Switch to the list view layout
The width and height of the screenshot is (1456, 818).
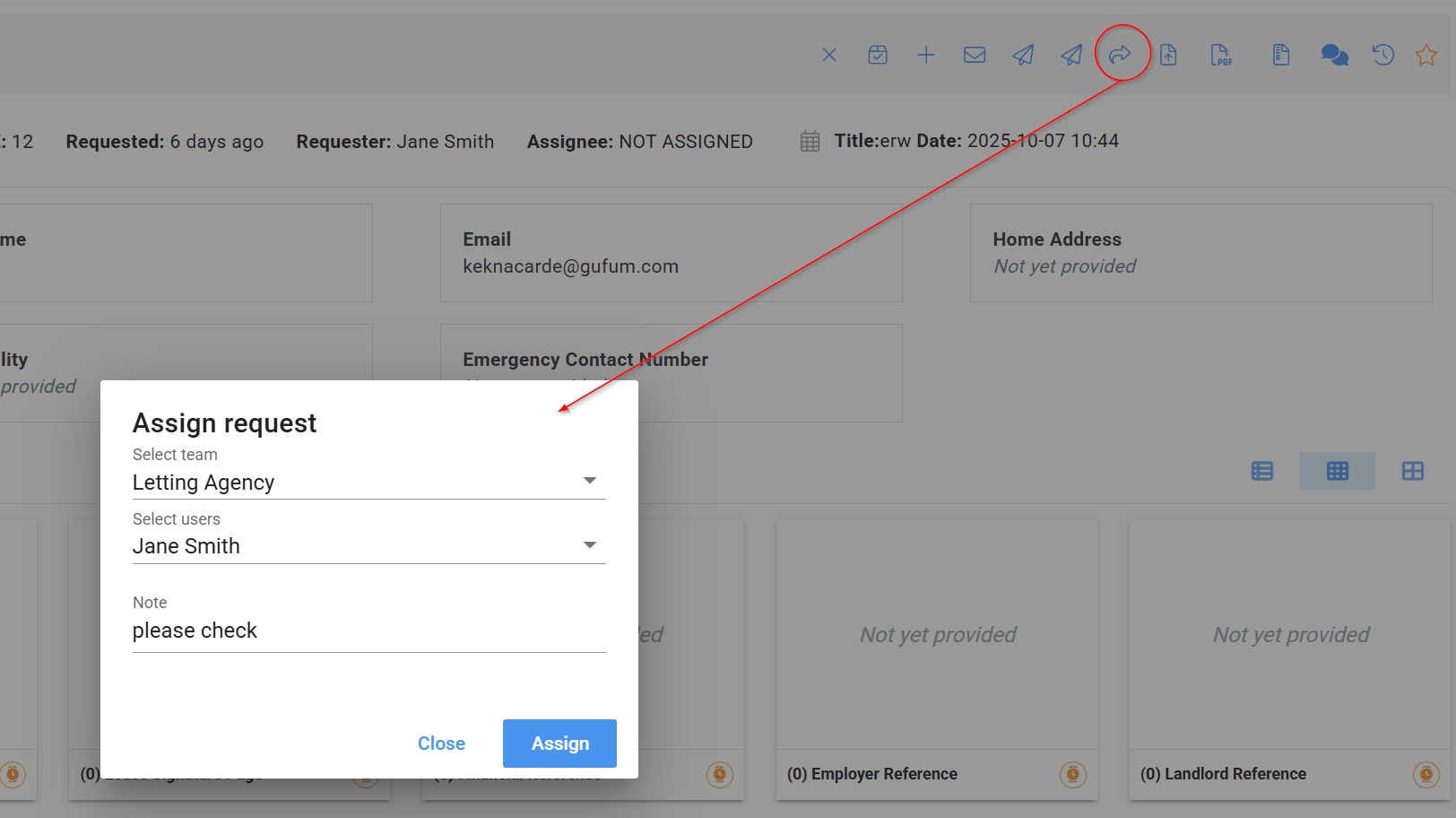click(1262, 471)
